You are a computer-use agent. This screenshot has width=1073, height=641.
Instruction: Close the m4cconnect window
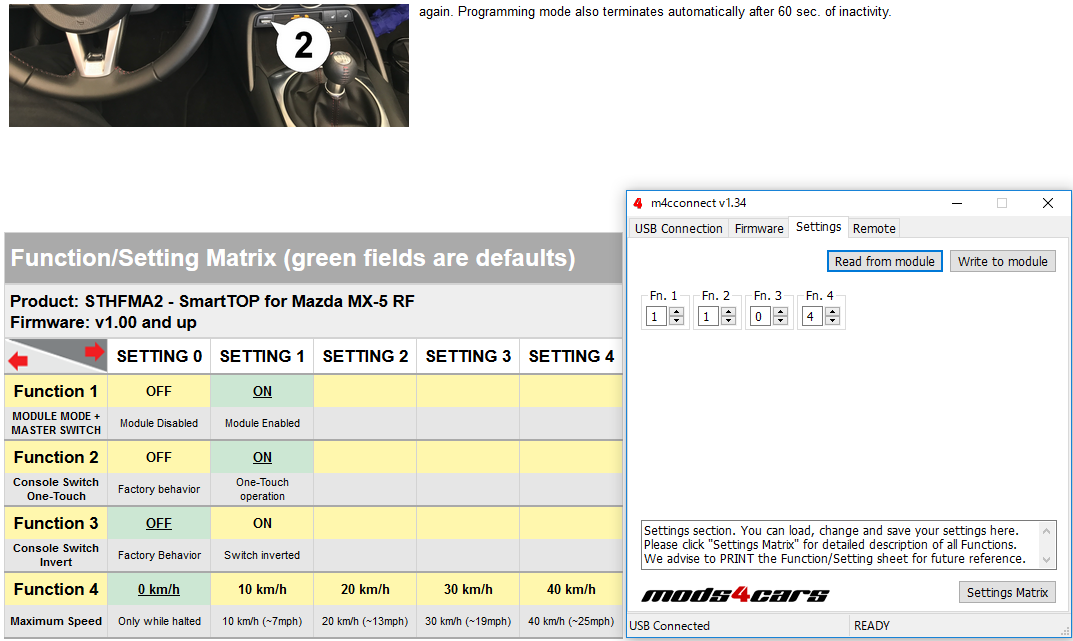point(1048,203)
